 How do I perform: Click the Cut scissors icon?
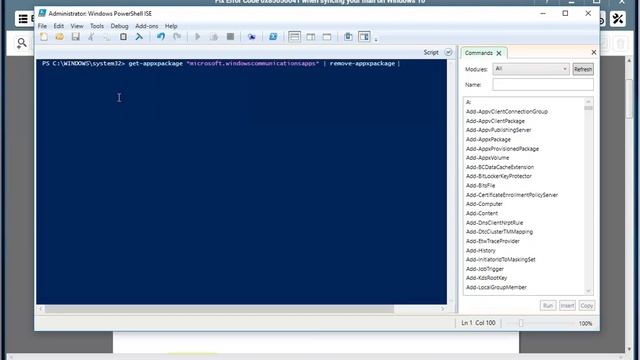(x=91, y=37)
